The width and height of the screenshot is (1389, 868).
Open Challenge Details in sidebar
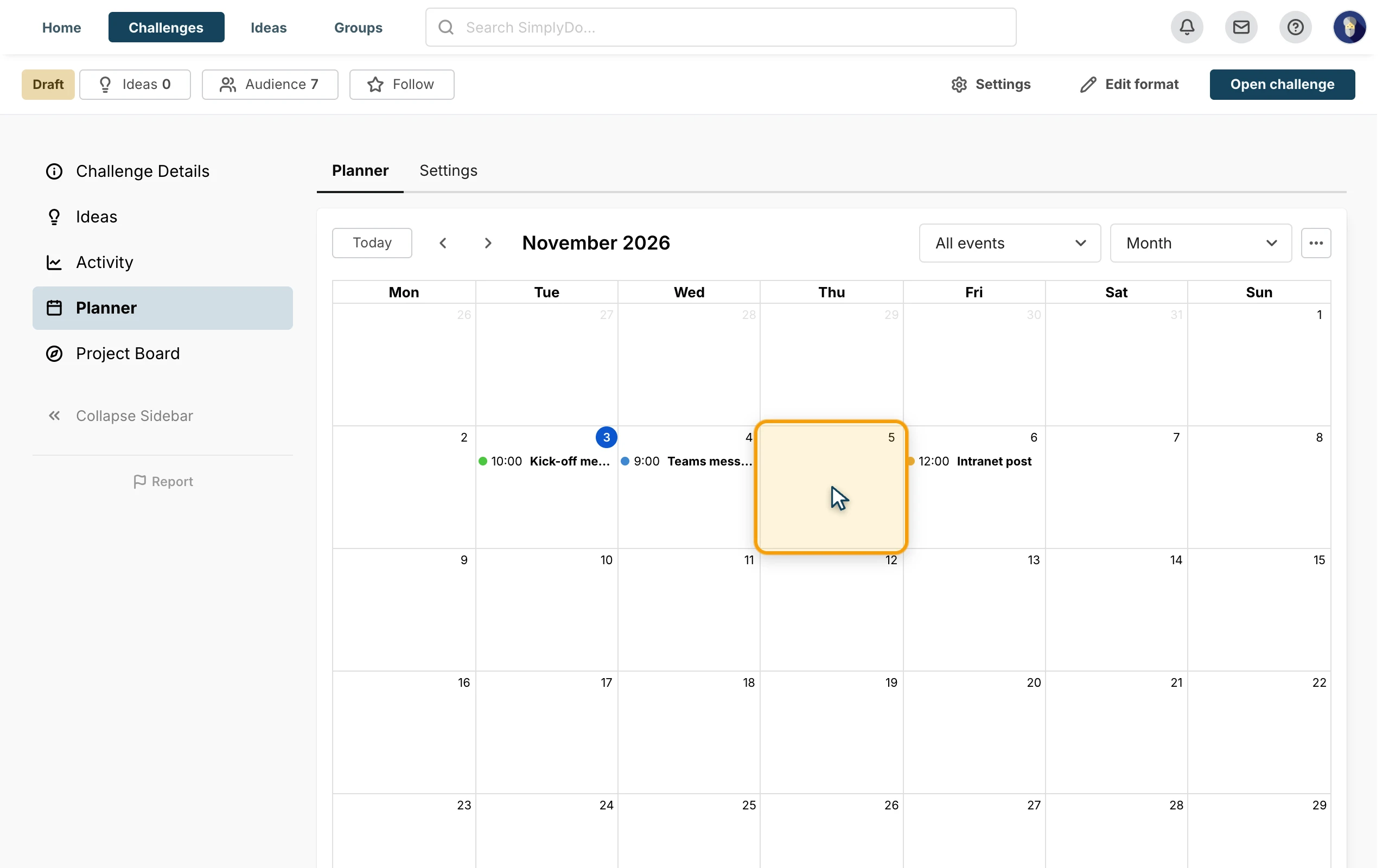point(163,171)
